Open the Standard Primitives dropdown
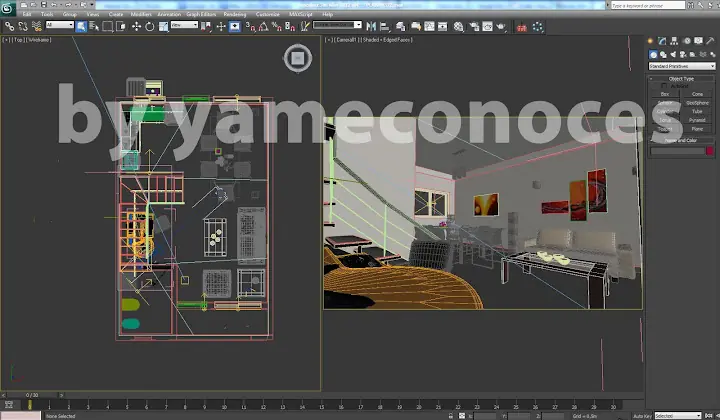The height and width of the screenshot is (420, 720). point(682,66)
